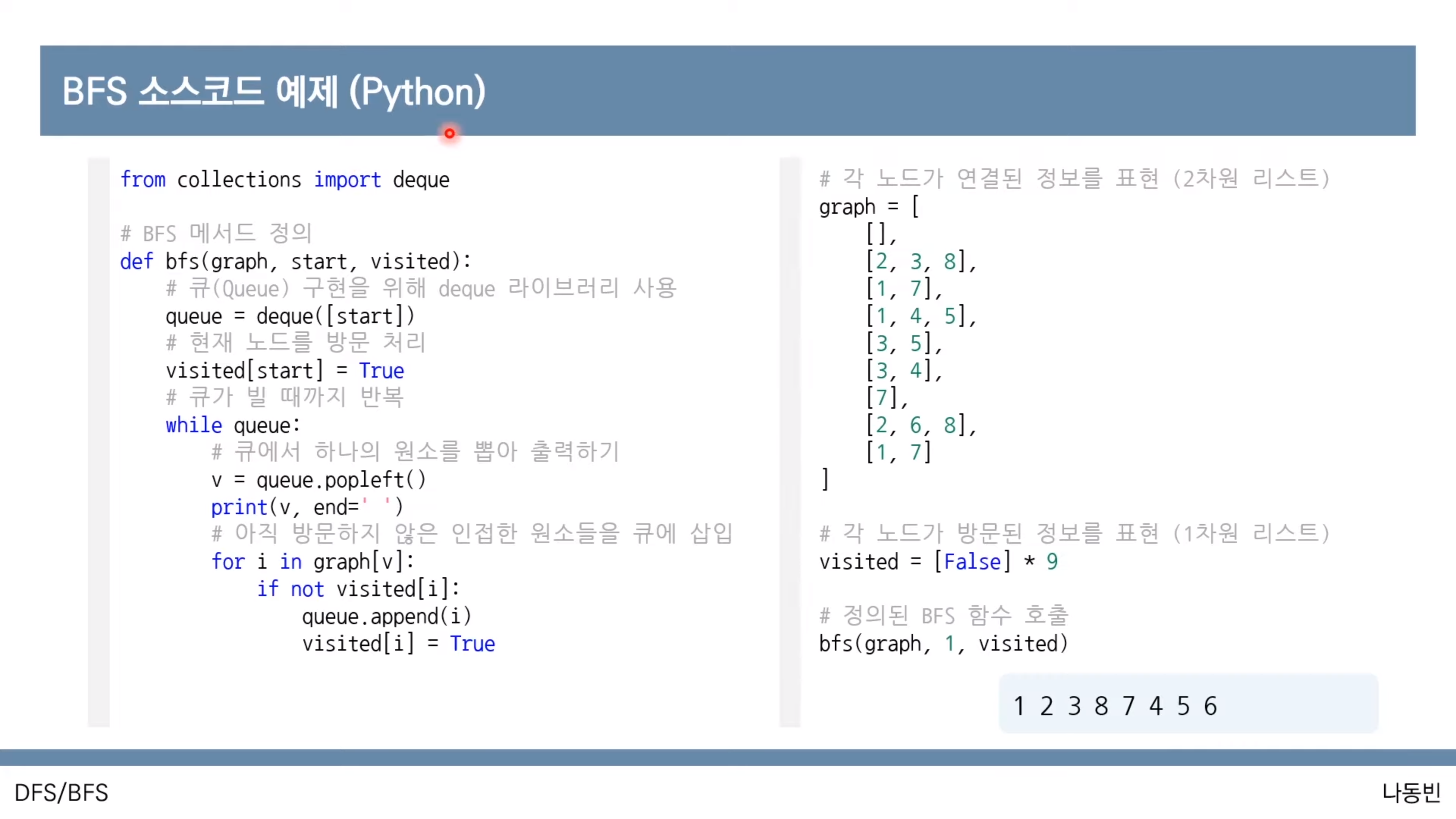Click the slide title BFS 소스코드 예제 (Python)
The height and width of the screenshot is (819, 1456).
click(x=273, y=91)
